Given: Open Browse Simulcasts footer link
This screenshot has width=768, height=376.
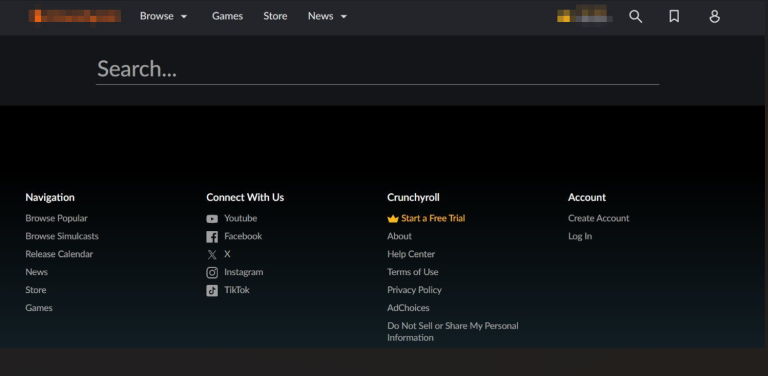Looking at the screenshot, I should point(62,236).
